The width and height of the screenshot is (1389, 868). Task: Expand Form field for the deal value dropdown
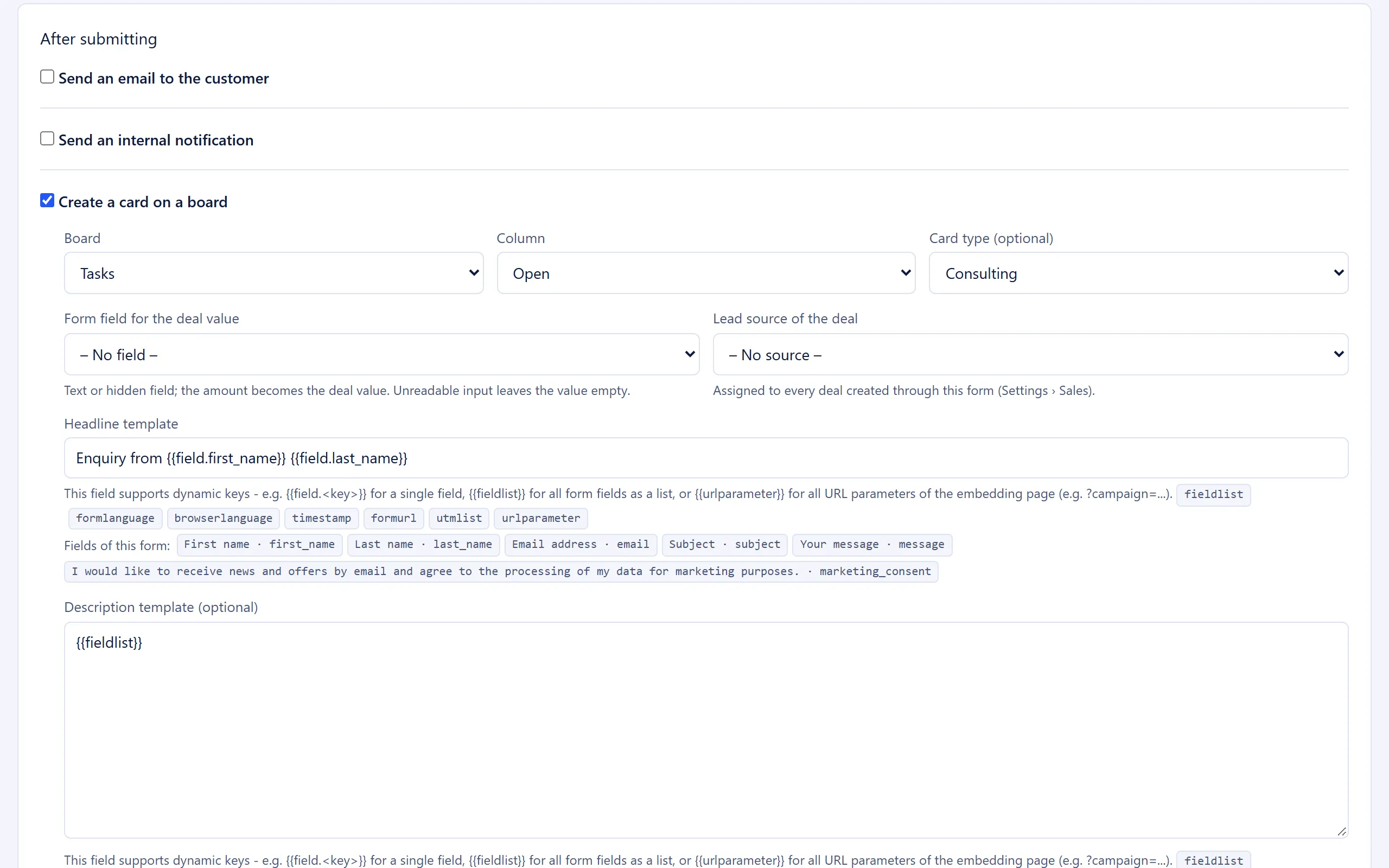pos(381,355)
